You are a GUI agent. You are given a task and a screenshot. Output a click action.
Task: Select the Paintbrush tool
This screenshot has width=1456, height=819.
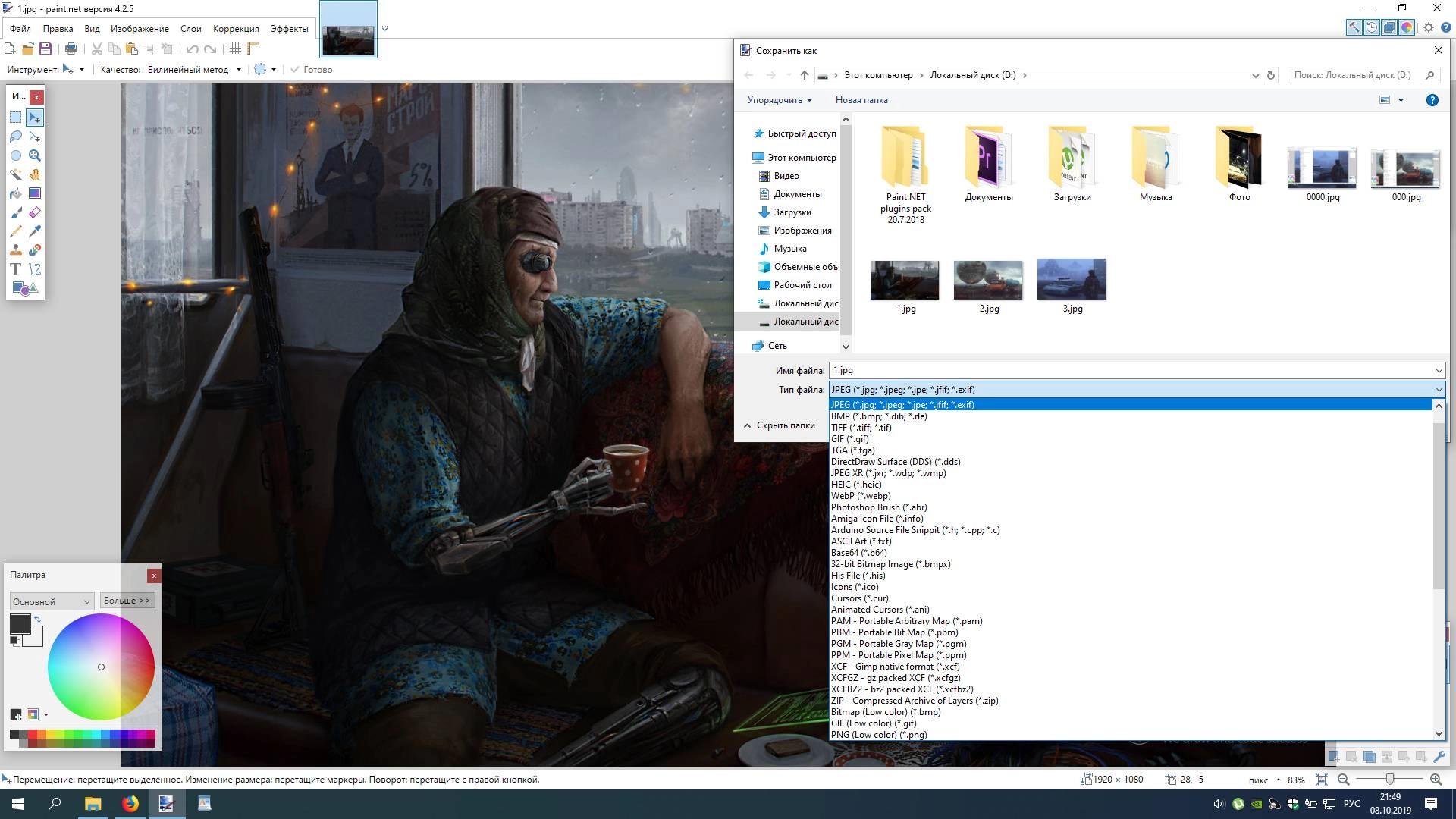click(x=16, y=212)
